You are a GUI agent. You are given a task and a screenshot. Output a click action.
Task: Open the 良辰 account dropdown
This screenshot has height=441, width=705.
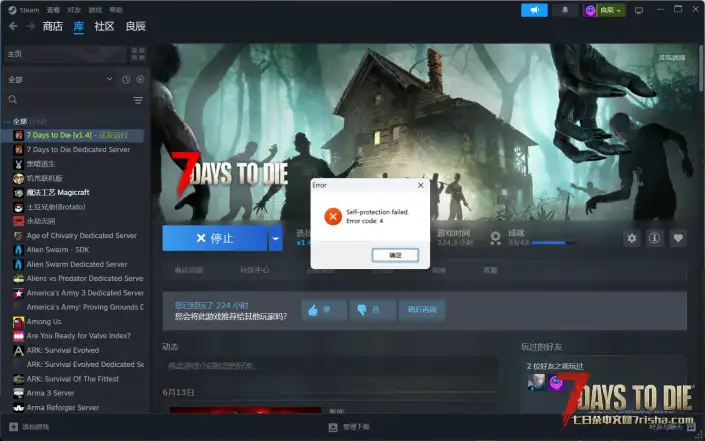604,10
